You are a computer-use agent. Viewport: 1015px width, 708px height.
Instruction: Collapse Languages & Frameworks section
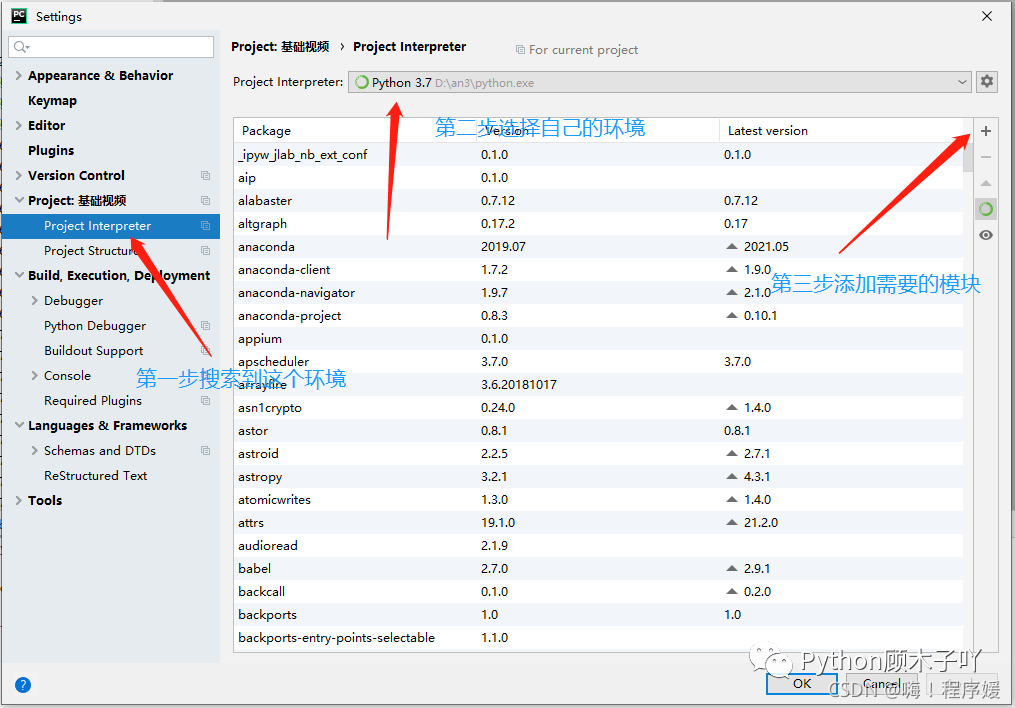click(19, 425)
